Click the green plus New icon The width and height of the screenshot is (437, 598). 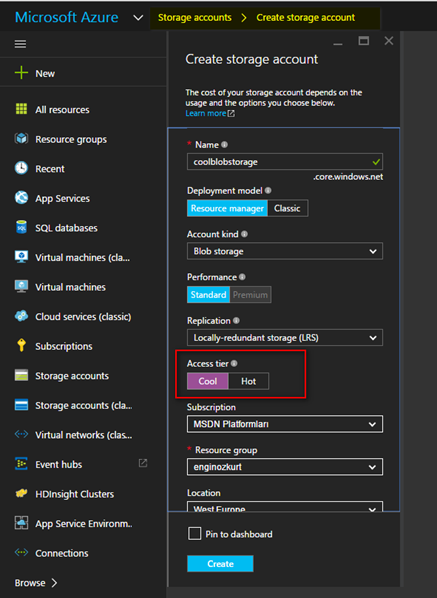point(21,72)
